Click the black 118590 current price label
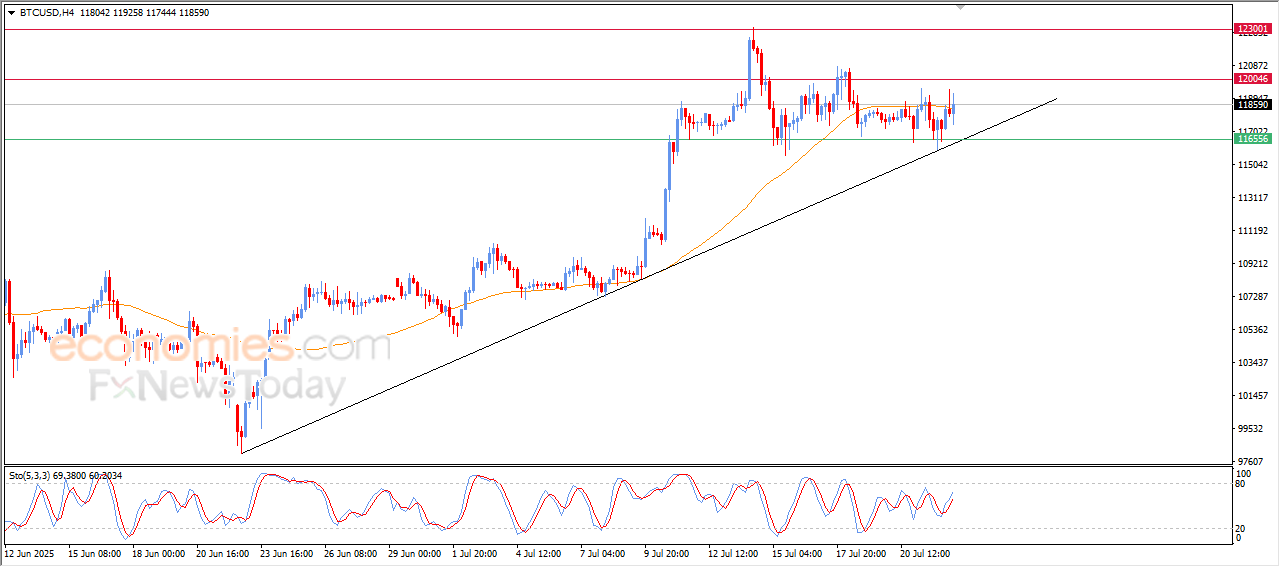The height and width of the screenshot is (567, 1280). click(1253, 104)
